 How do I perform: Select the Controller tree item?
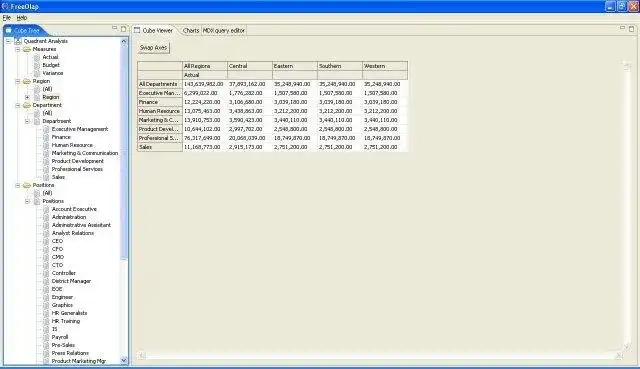tap(64, 273)
